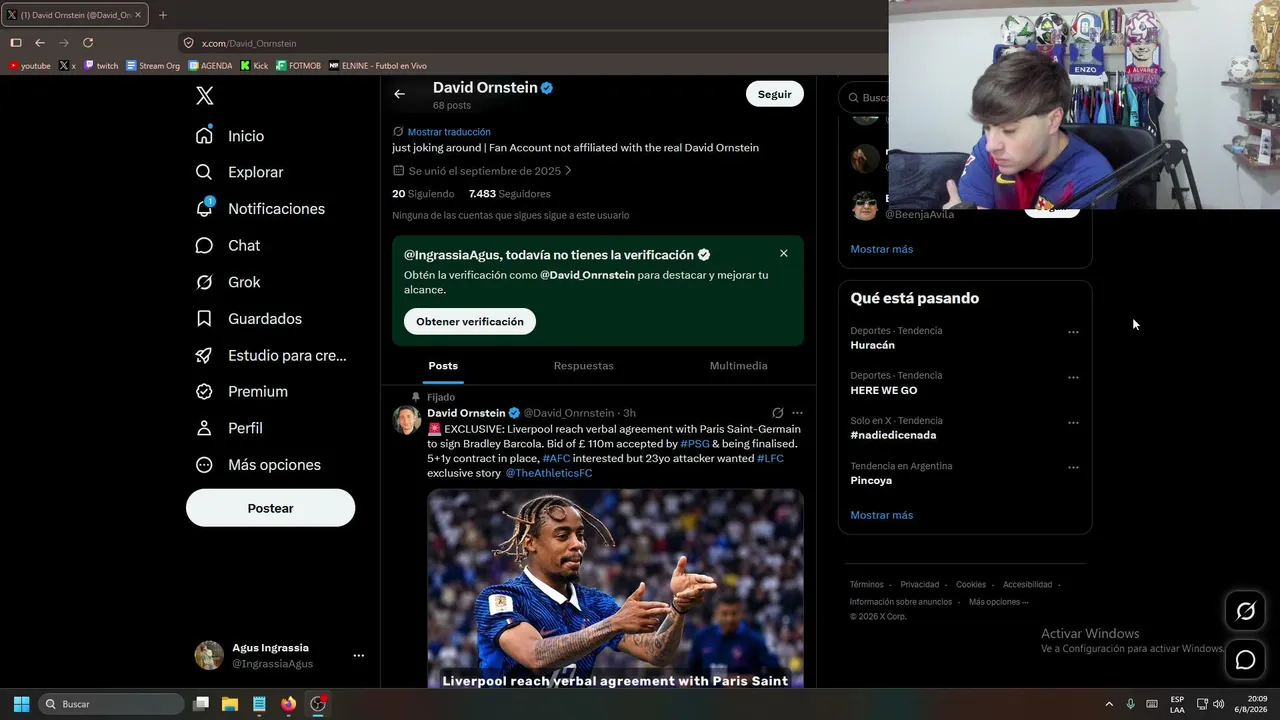Open the 20 Siguiendo list

click(x=423, y=194)
